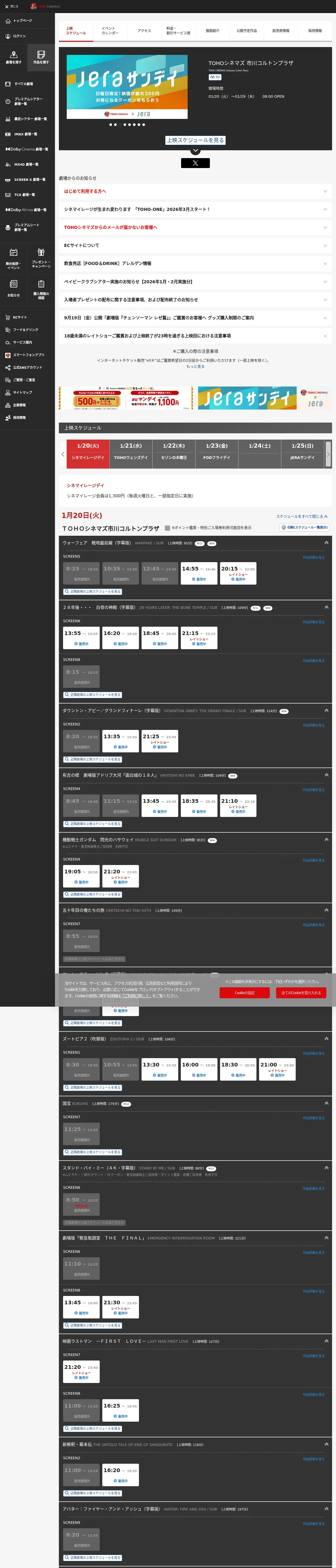336x1568 pixels.
Task: Expand はじめて利用する方へ notice
Action: tap(195, 191)
